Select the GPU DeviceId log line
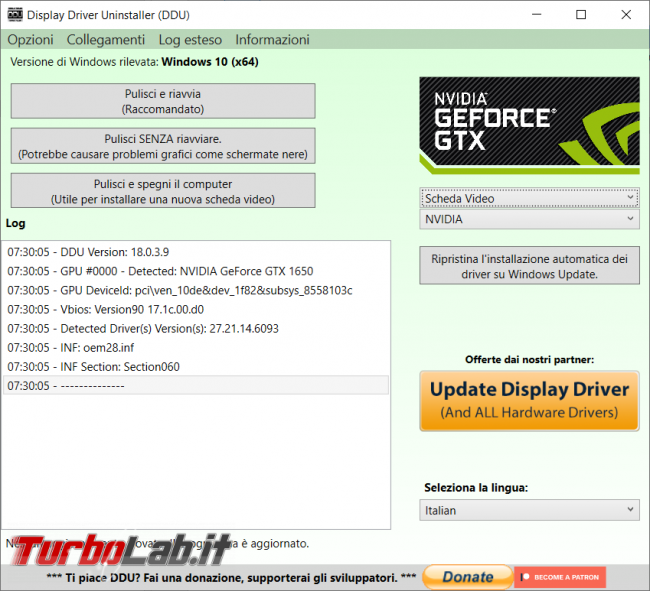 point(196,290)
